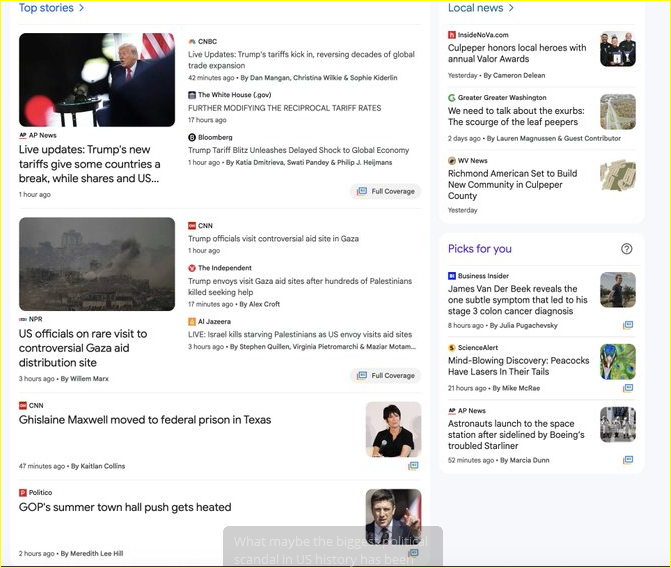Open Al Jazeera LIVE Israel kills starving Palestinians
The height and width of the screenshot is (568, 671).
click(x=300, y=334)
